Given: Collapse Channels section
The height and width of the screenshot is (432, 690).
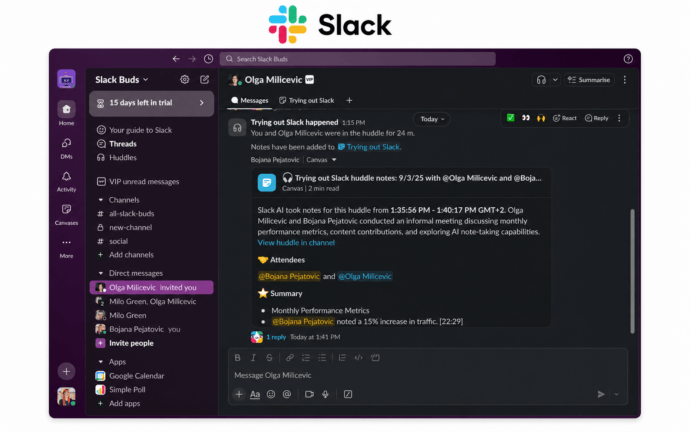Looking at the screenshot, I should 101,200.
